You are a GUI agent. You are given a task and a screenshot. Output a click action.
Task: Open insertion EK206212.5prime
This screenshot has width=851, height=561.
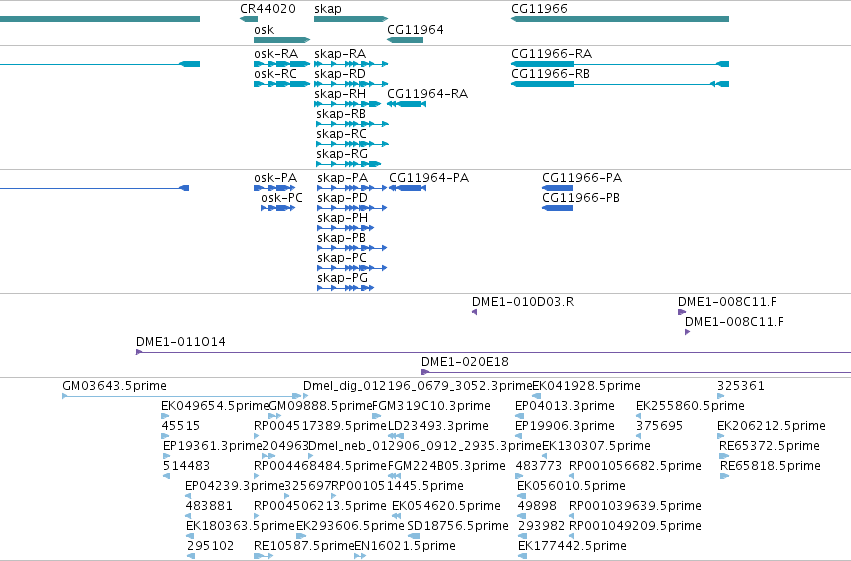[x=721, y=436]
